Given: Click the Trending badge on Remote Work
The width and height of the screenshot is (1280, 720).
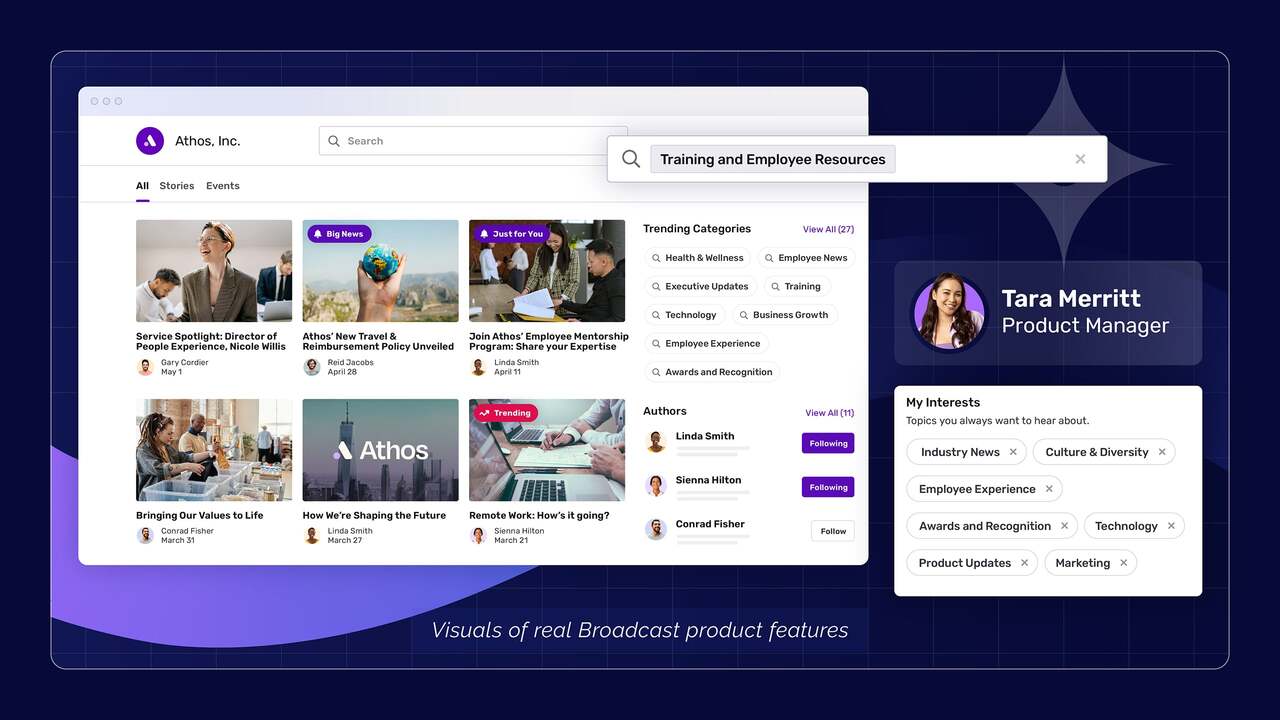Looking at the screenshot, I should pyautogui.click(x=505, y=412).
